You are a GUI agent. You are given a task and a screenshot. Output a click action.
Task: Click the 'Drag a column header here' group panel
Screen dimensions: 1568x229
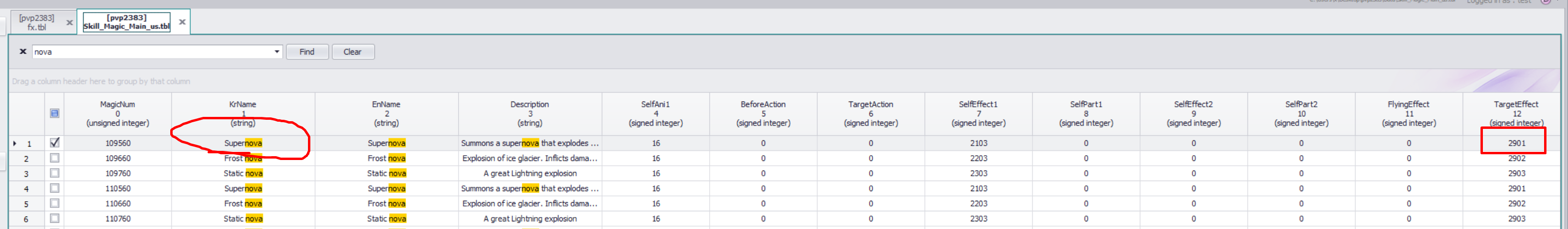pos(785,81)
